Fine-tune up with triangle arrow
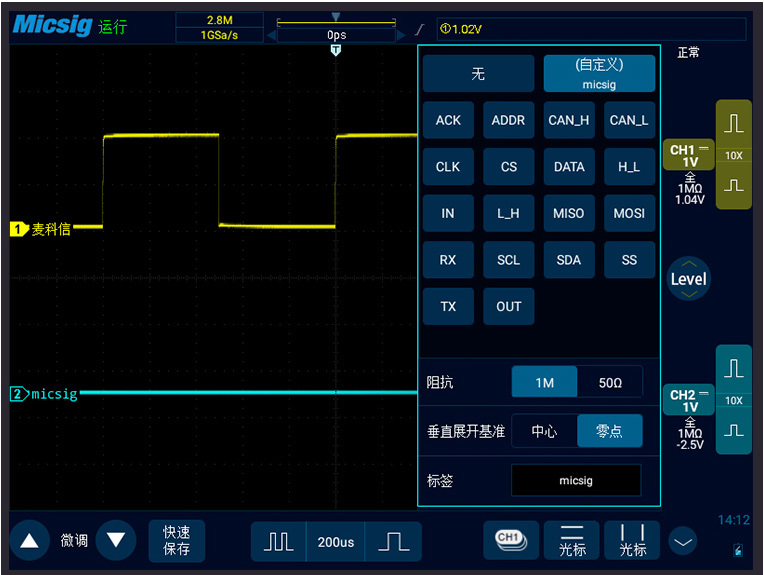 29,540
